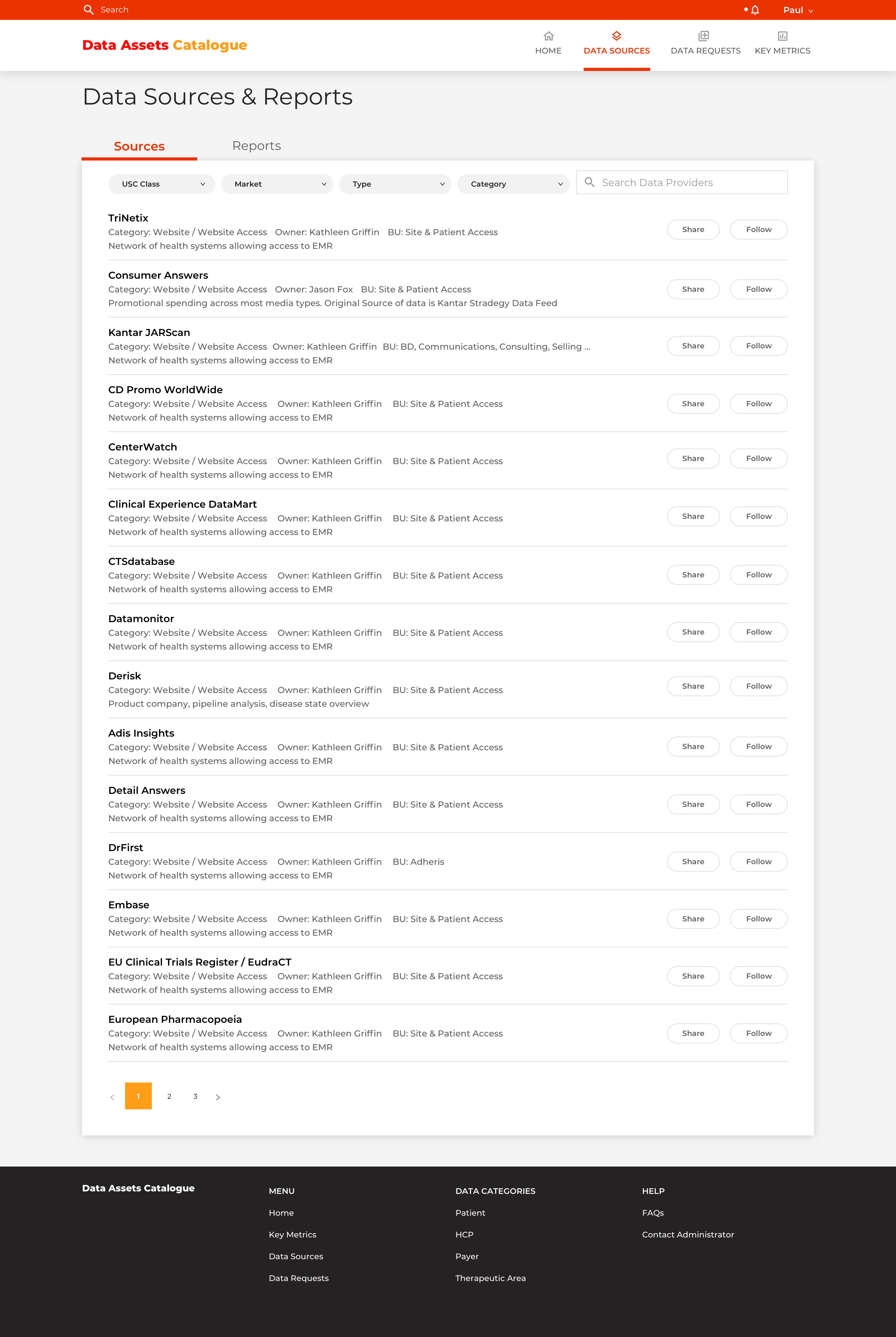Share the Kantar JARScan source
The height and width of the screenshot is (1337, 896).
click(x=693, y=346)
